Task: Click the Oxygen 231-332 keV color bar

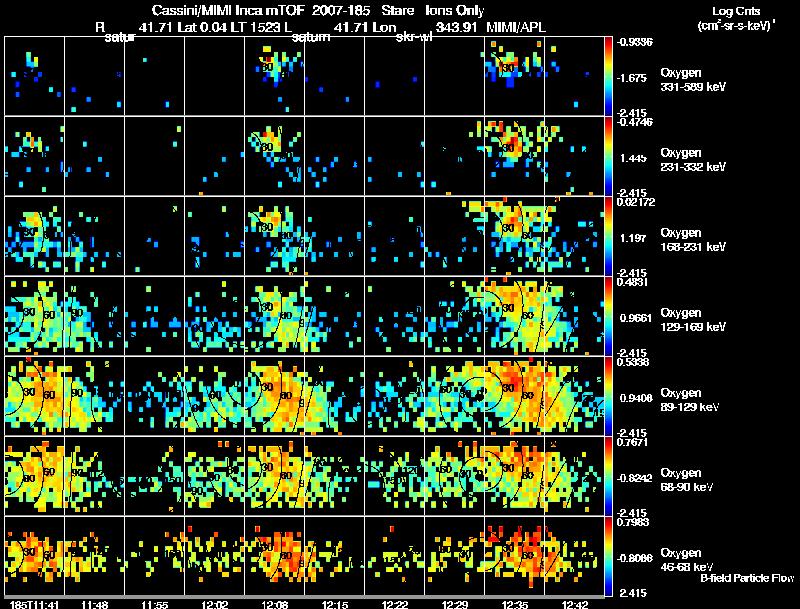Action: click(608, 156)
